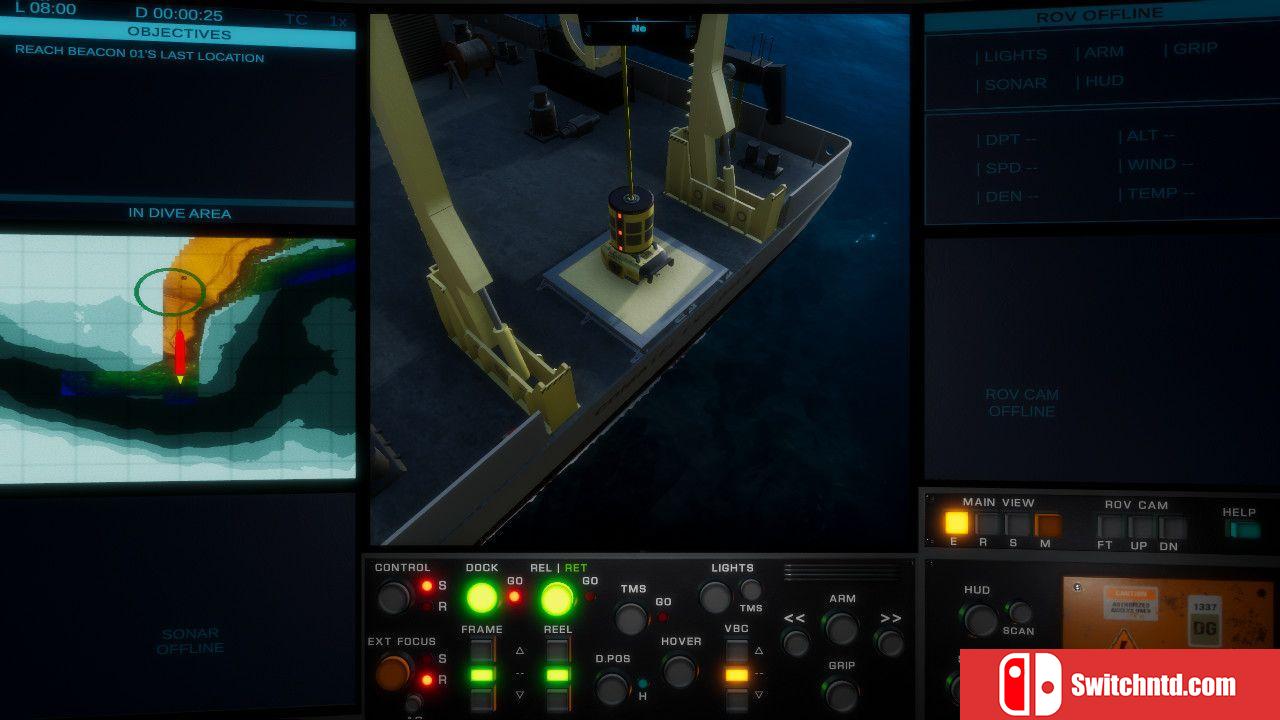Toggle the HUD knob
Screen dimensions: 1280x720
click(979, 620)
